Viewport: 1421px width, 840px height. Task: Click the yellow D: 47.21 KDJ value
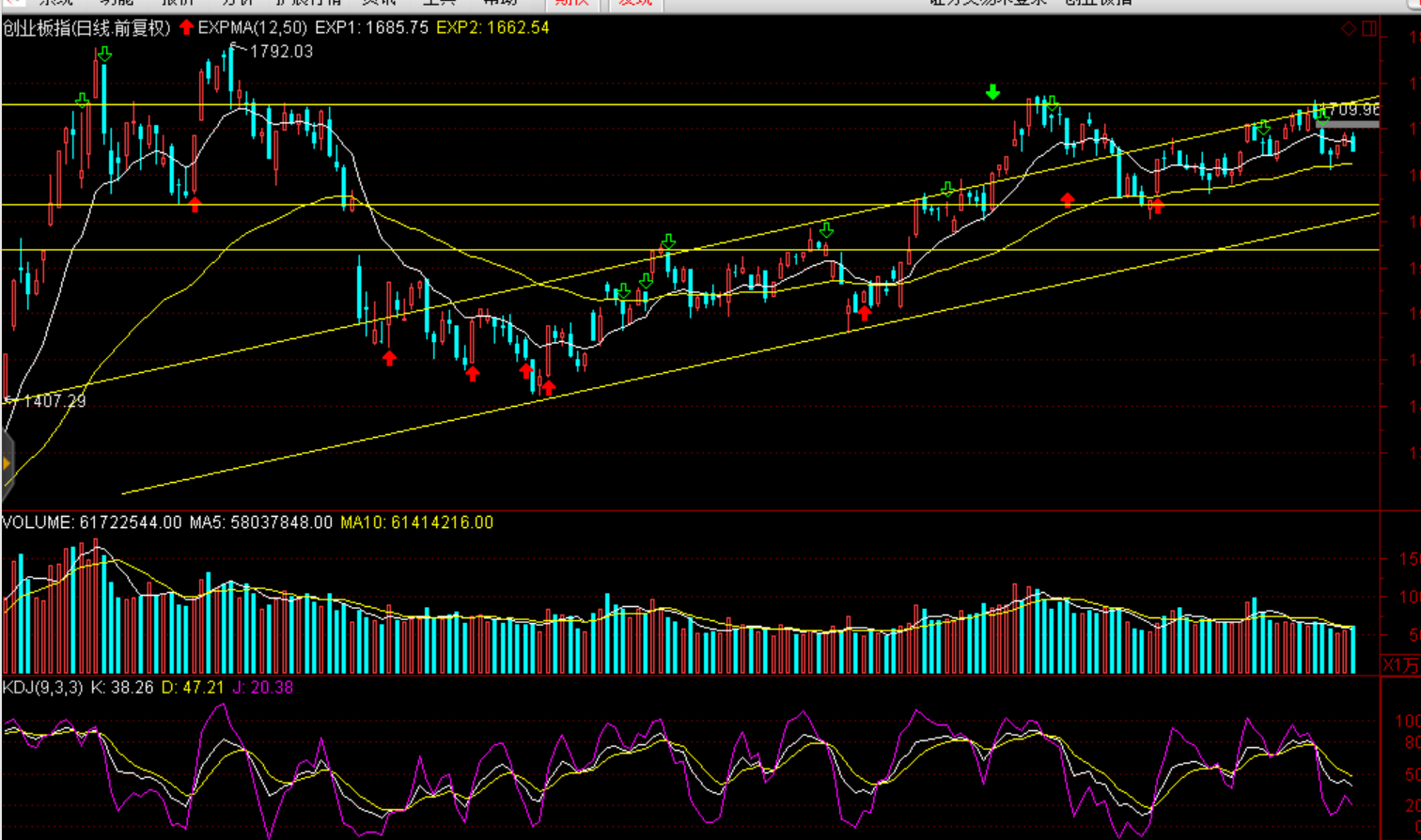coord(193,688)
